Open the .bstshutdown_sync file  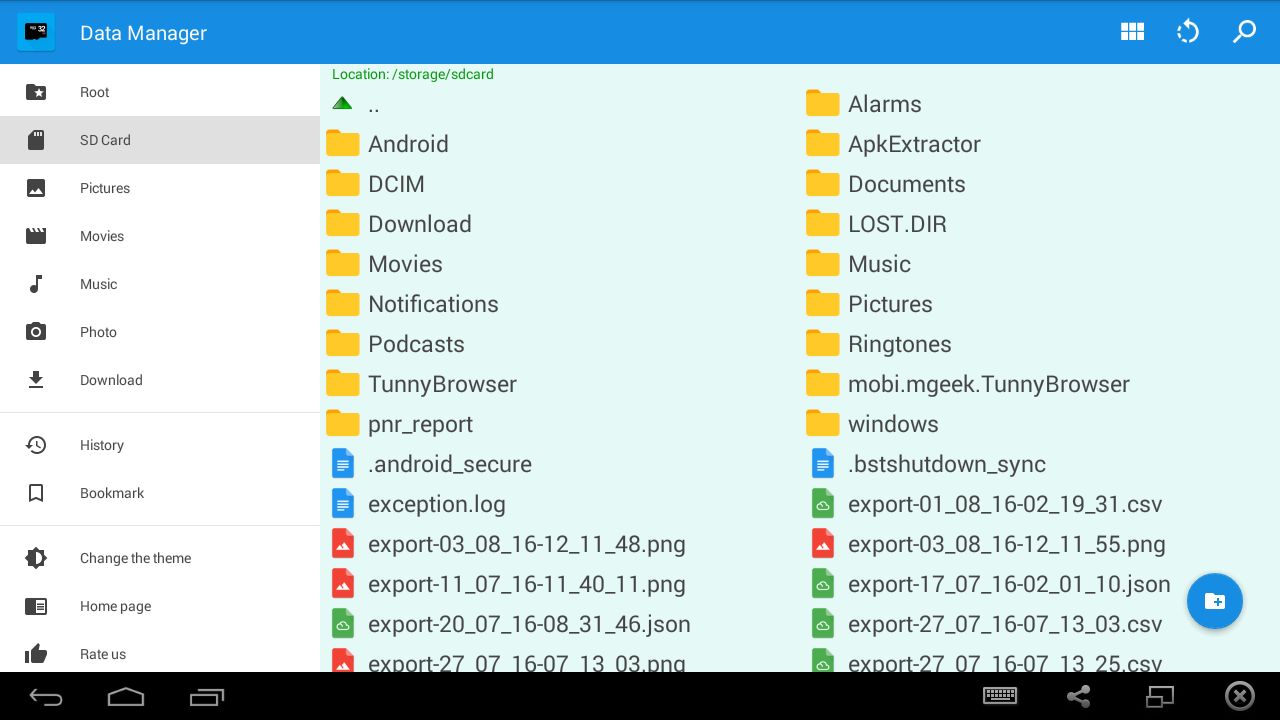[x=1040, y=464]
